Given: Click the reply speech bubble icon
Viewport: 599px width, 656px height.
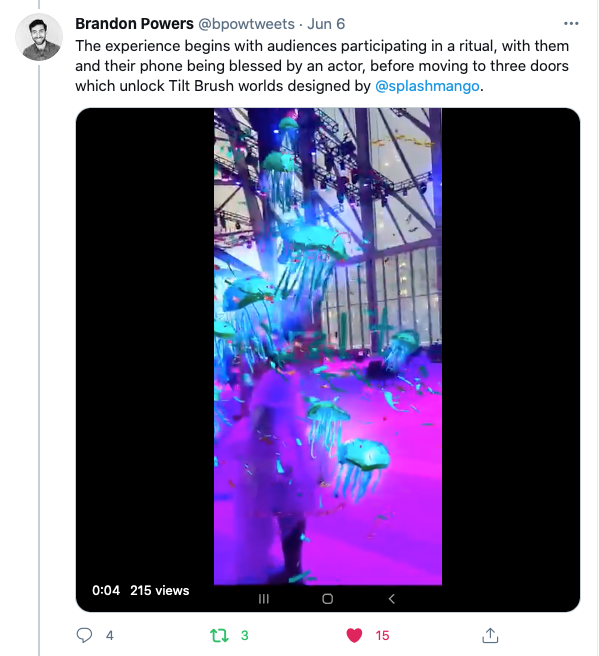Looking at the screenshot, I should [84, 635].
